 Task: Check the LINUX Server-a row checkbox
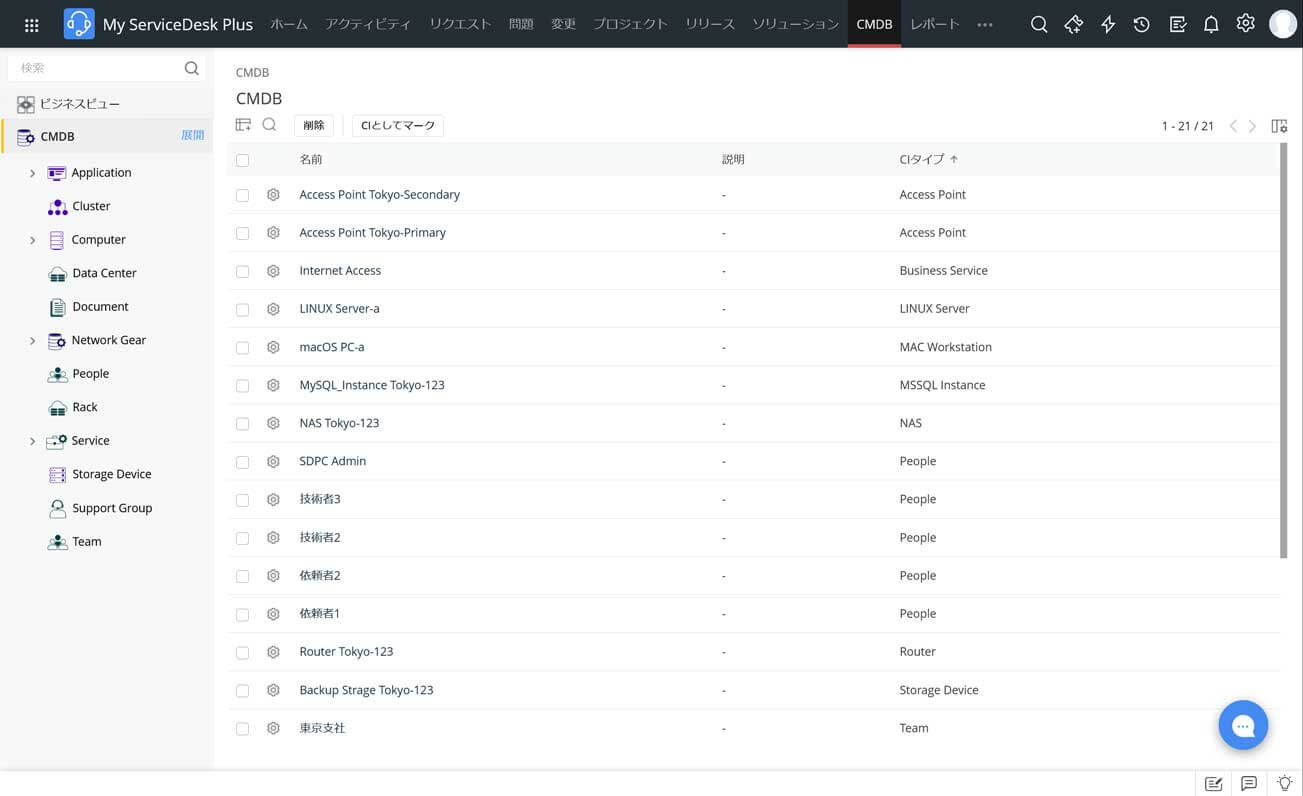(x=242, y=310)
